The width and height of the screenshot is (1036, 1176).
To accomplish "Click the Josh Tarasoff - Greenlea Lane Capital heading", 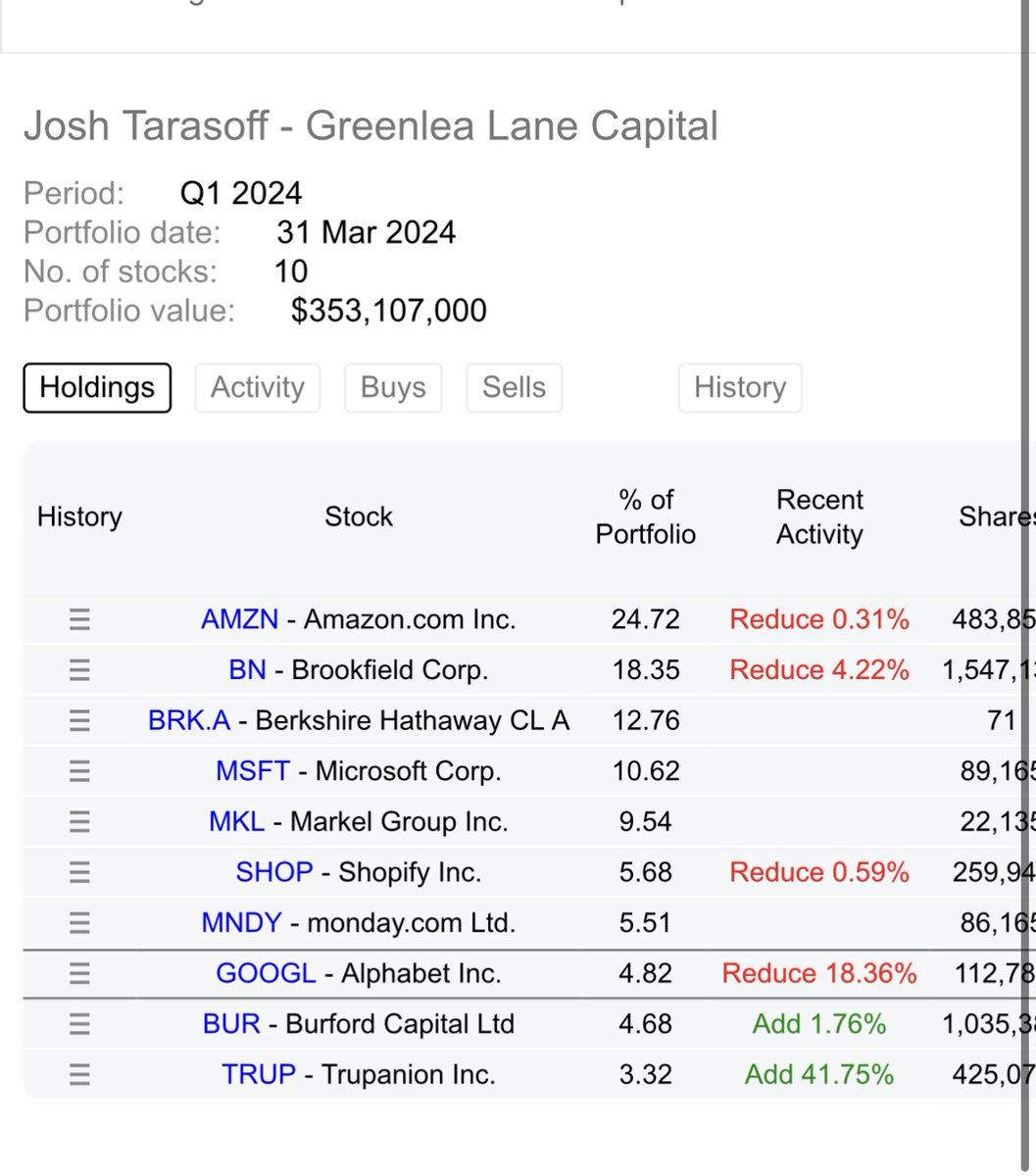I will point(370,126).
